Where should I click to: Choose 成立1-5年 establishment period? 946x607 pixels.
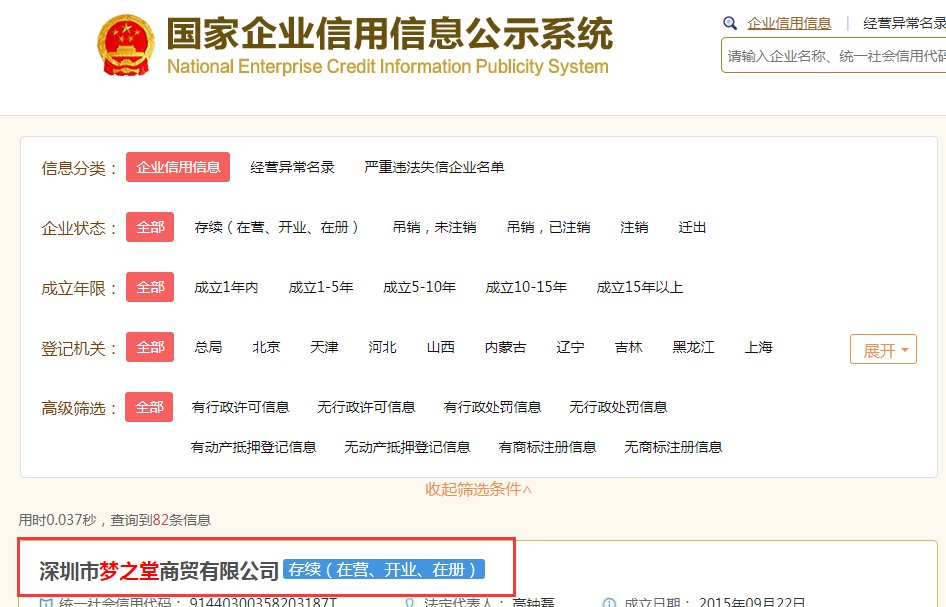click(x=318, y=287)
